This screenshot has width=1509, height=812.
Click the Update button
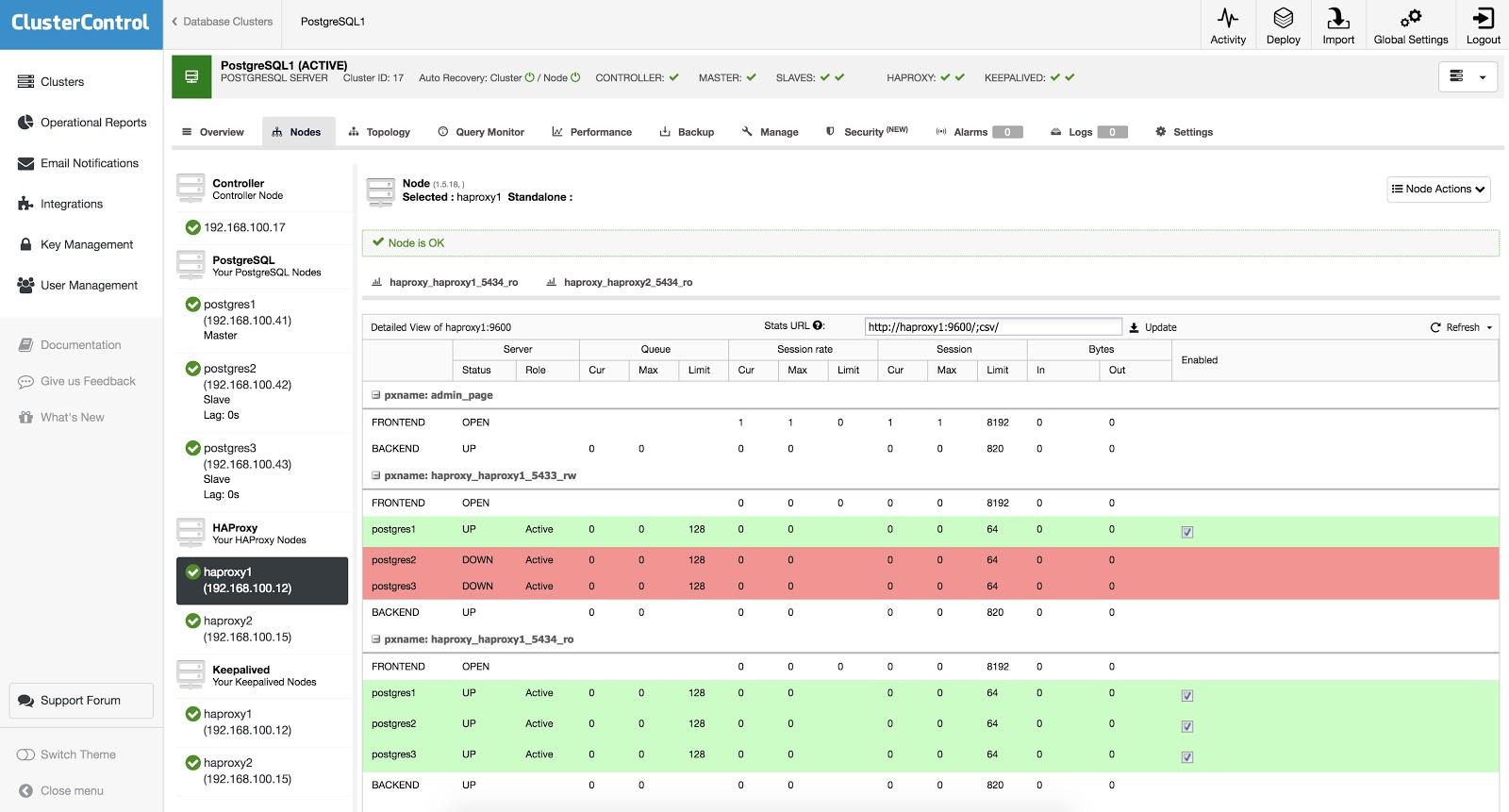[x=1152, y=327]
